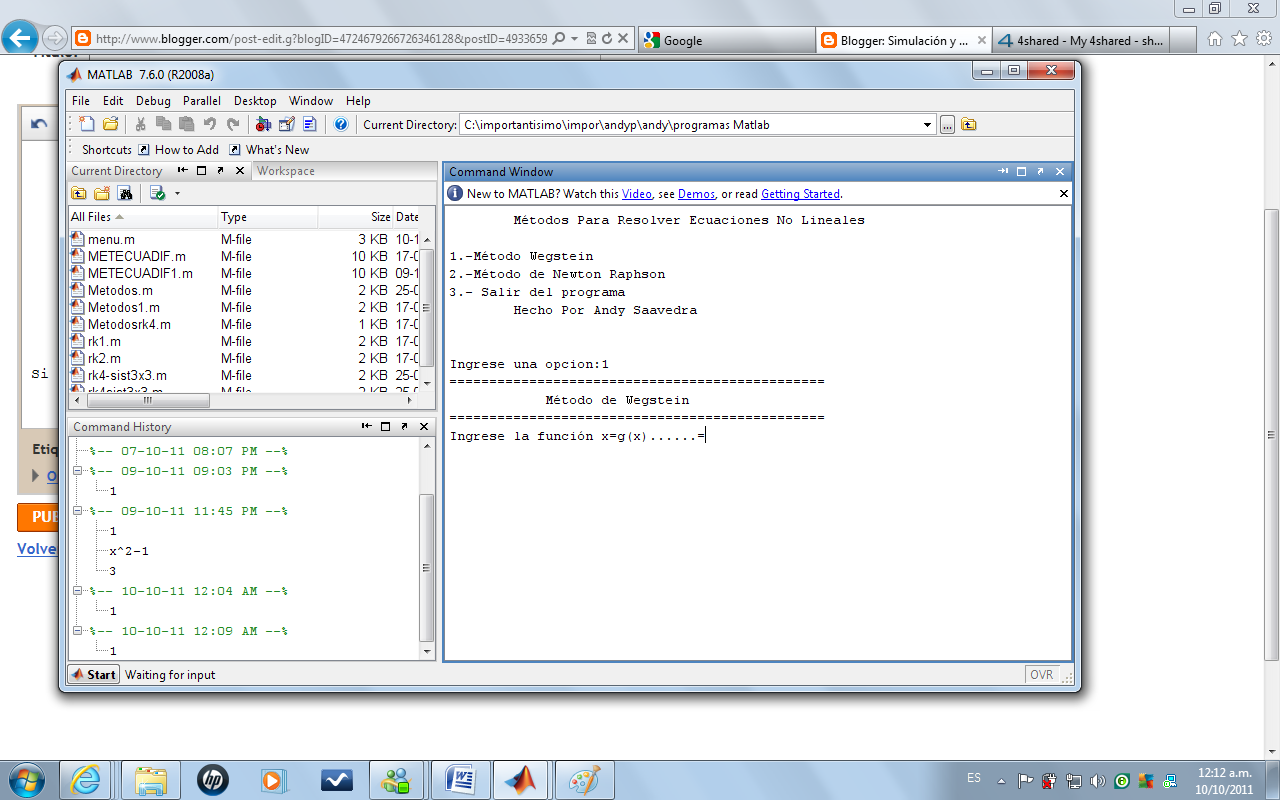This screenshot has width=1280, height=800.
Task: Collapse the 10-10-11 12:04 AM history group
Action: 79,591
